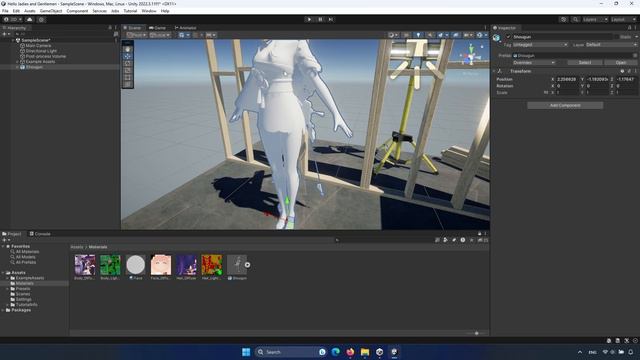Open File Explorer from the taskbar
640x360 pixels.
pos(365,352)
